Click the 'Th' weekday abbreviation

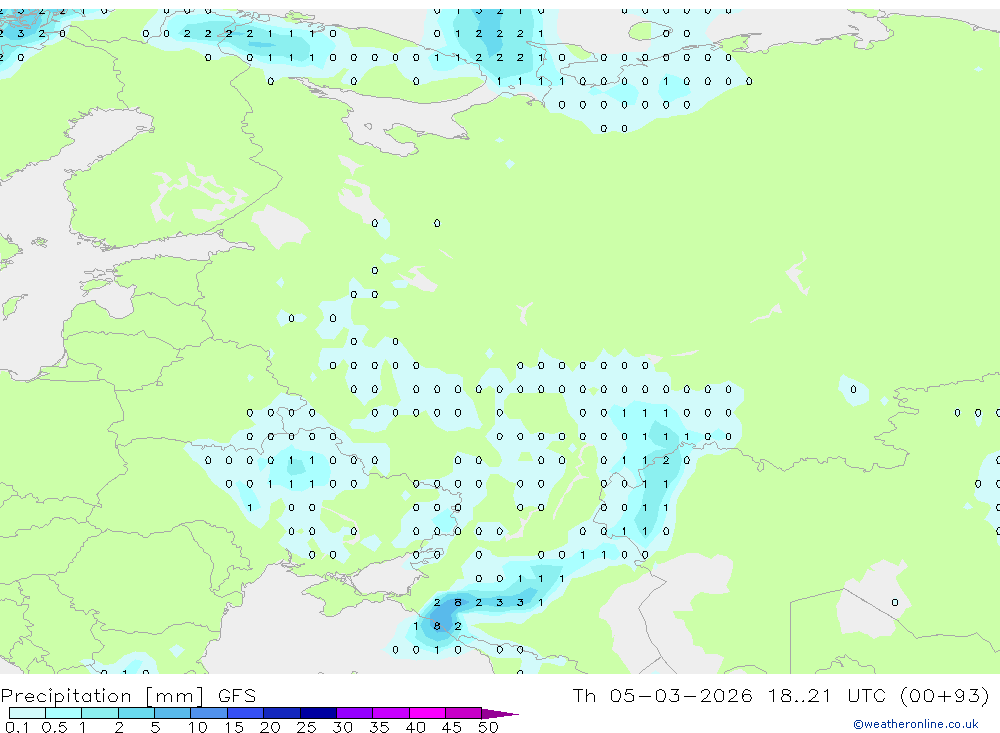click(584, 695)
